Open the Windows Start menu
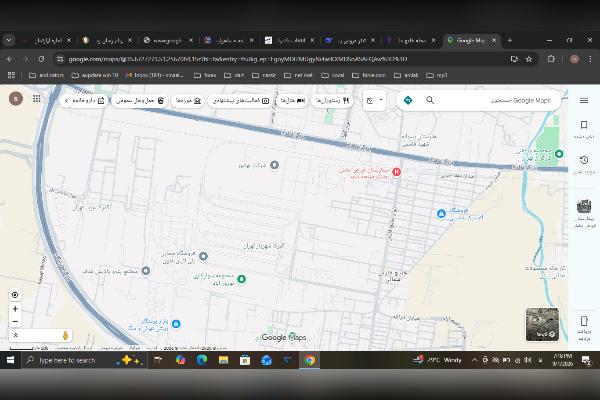Viewport: 600px width, 400px height. 10,360
